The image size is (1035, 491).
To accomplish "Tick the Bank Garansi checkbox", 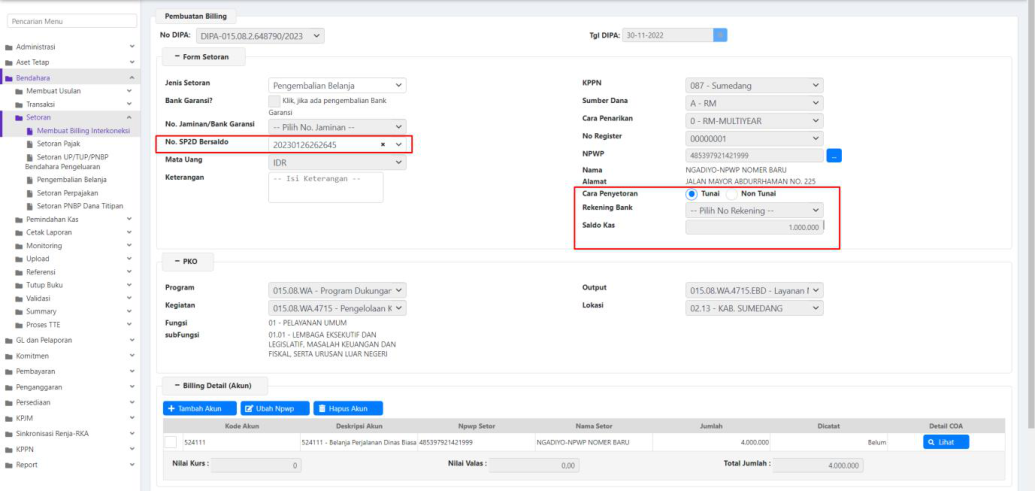I will coord(274,101).
